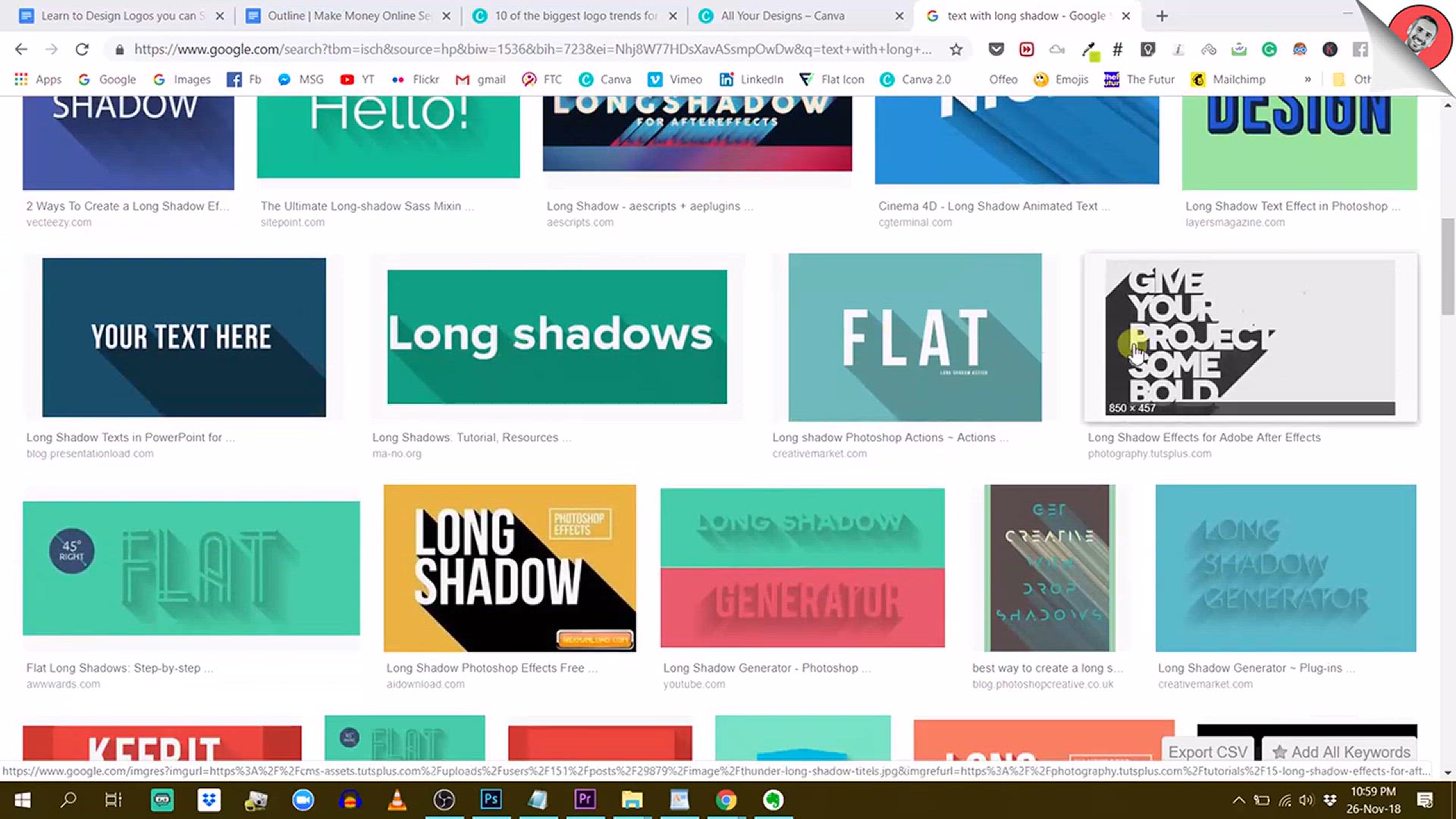
Task: Show hidden system tray icons
Action: [x=1238, y=800]
